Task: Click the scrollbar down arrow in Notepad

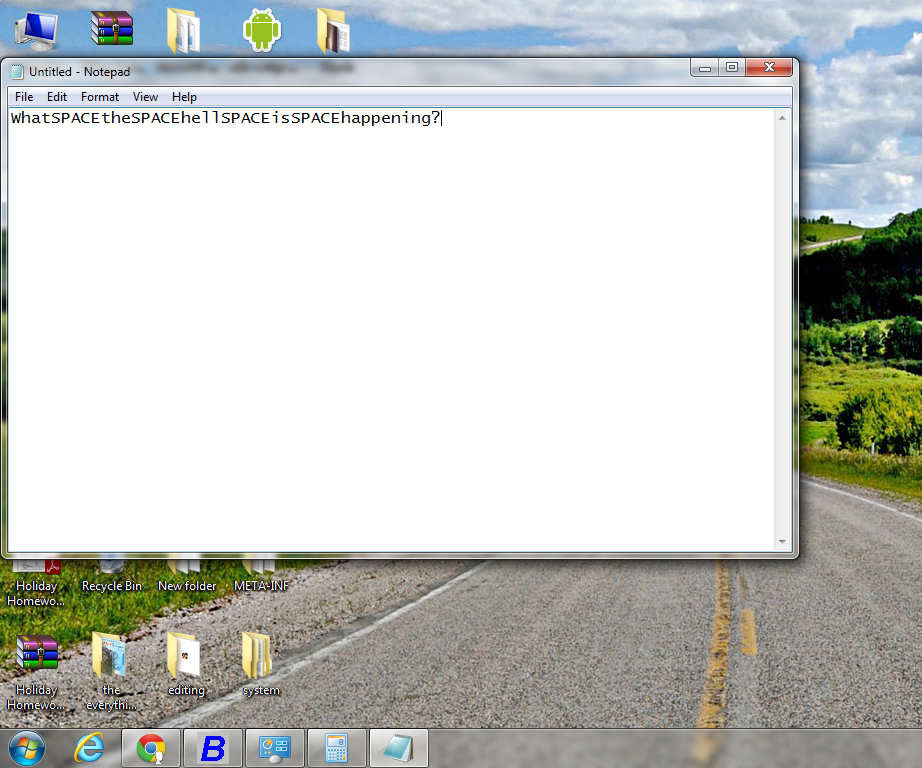Action: click(x=782, y=542)
